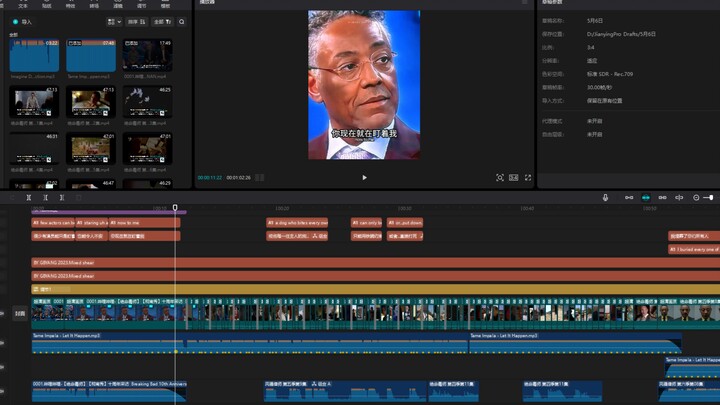The width and height of the screenshot is (720, 405).
Task: Click the timeline split tool
Action: (28, 197)
